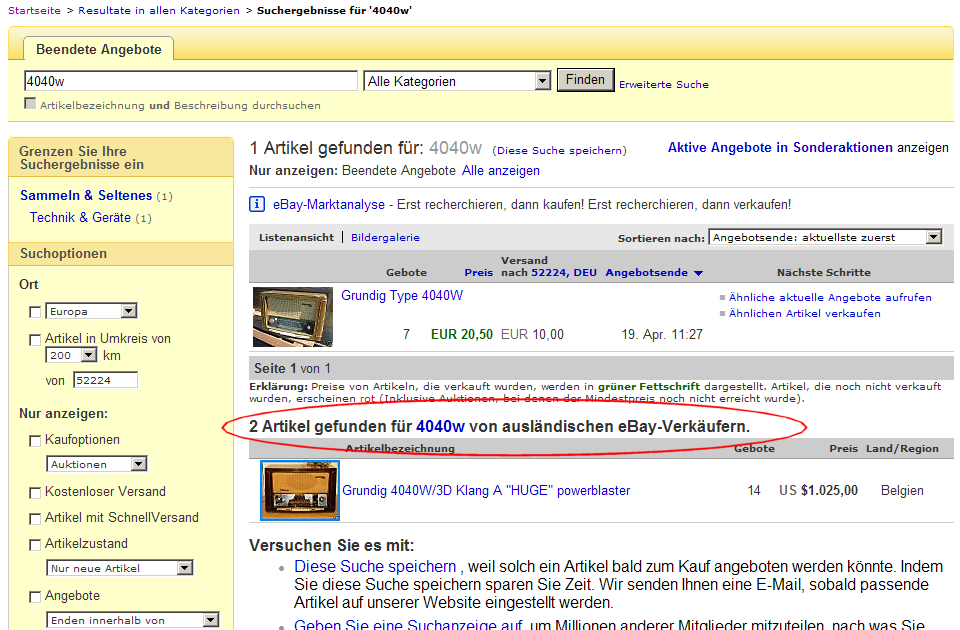
Task: Click Ähnlichen Artikel verkaufen link
Action: click(804, 313)
